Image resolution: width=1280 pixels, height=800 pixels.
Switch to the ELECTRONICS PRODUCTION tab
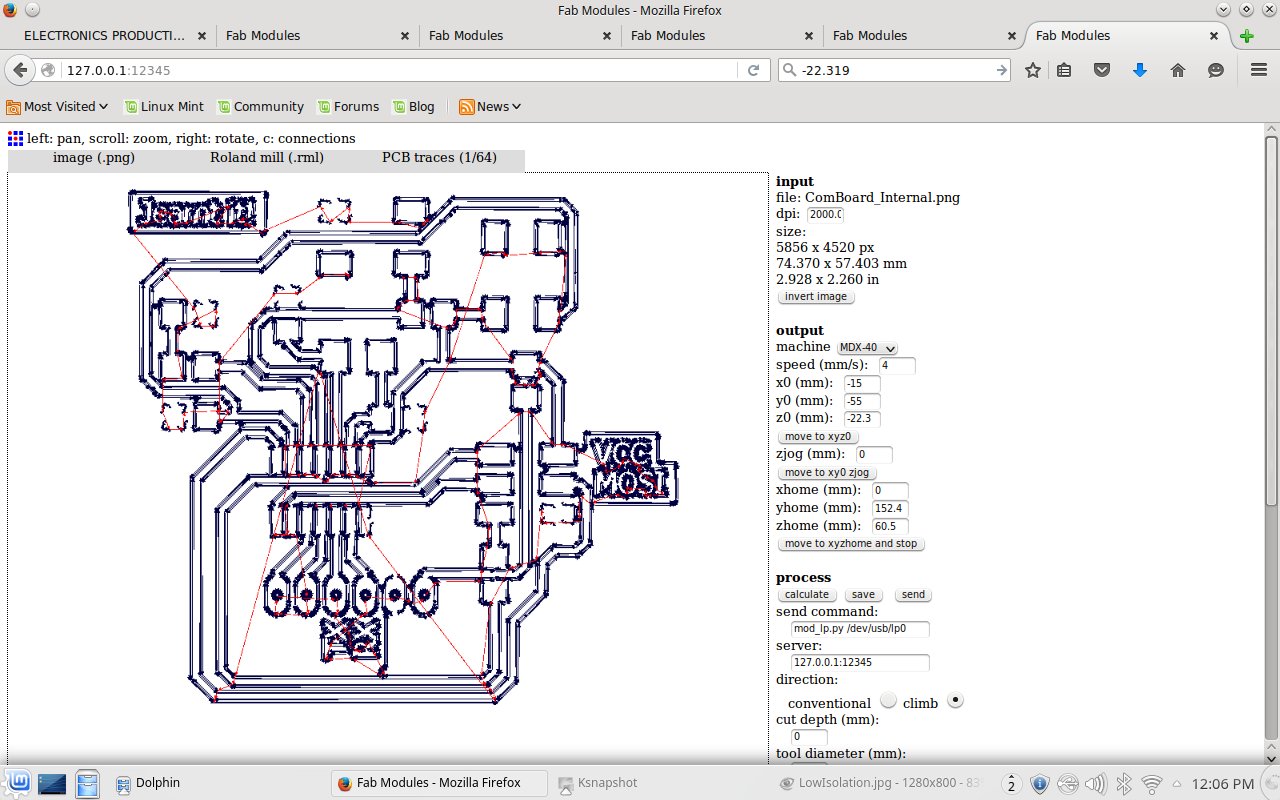click(105, 35)
